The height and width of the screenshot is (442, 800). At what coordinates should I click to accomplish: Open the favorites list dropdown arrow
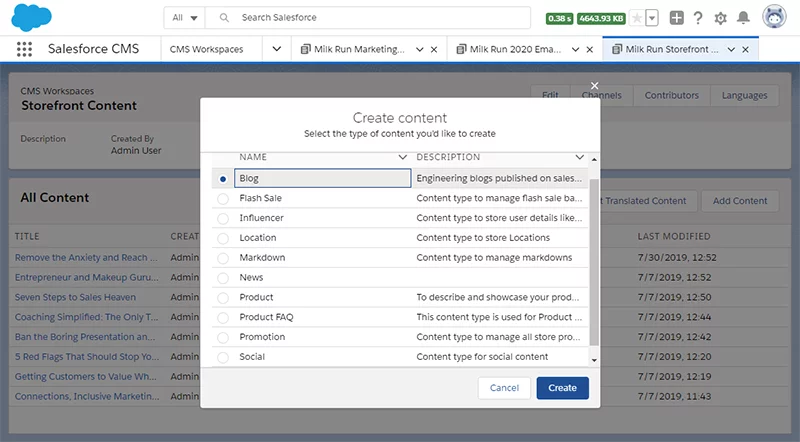(652, 18)
